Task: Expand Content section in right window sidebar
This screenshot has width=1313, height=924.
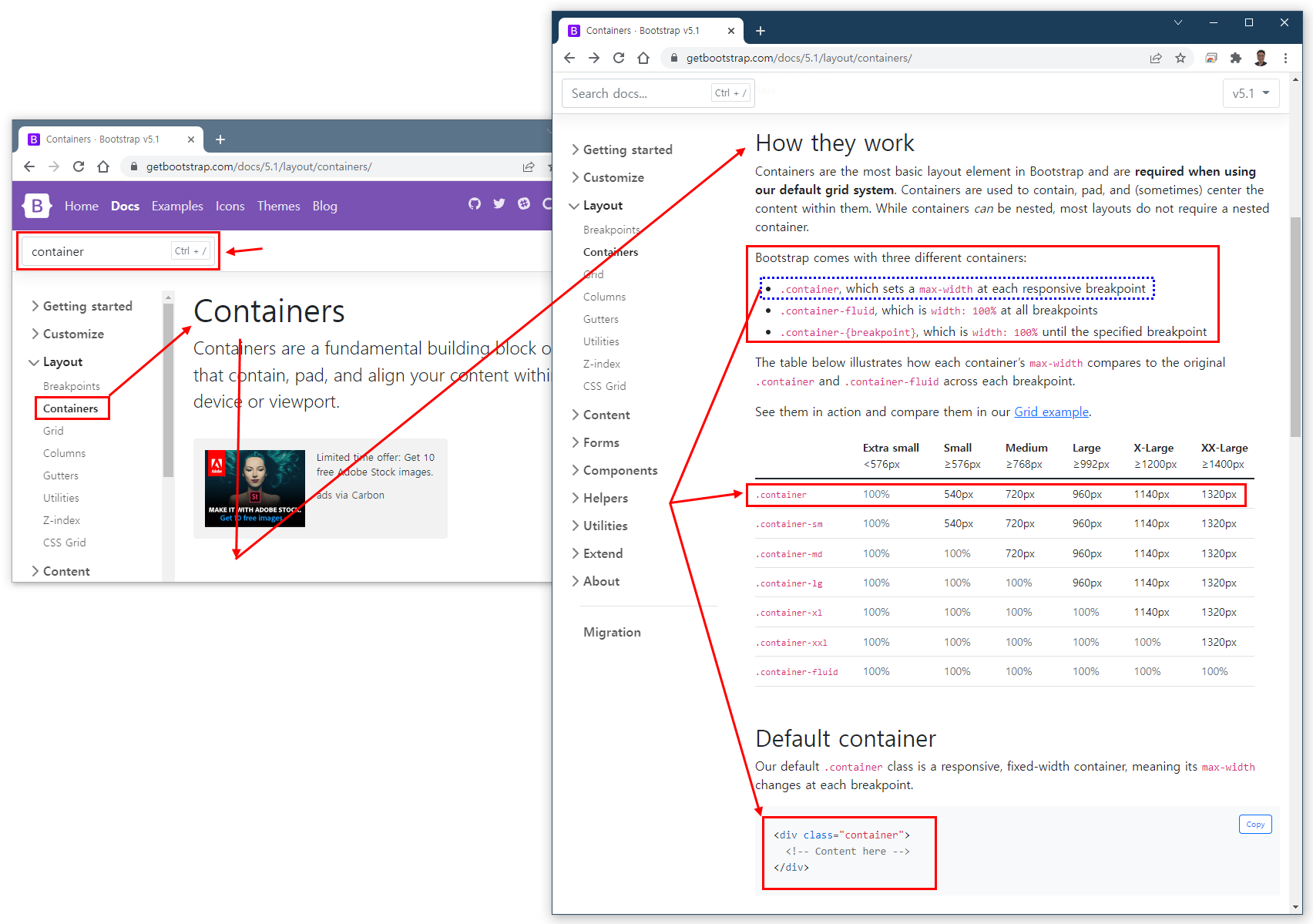Action: click(600, 415)
